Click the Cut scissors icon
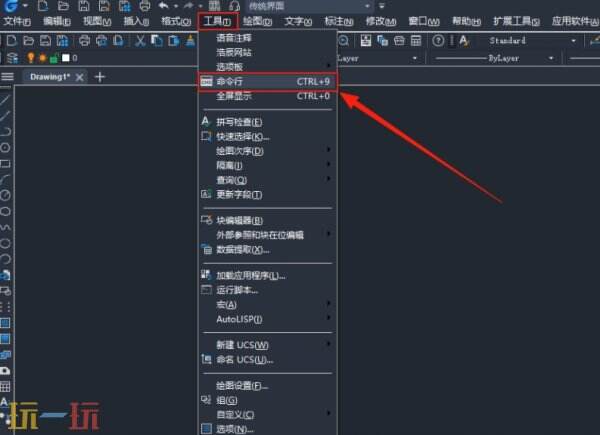 pos(140,41)
